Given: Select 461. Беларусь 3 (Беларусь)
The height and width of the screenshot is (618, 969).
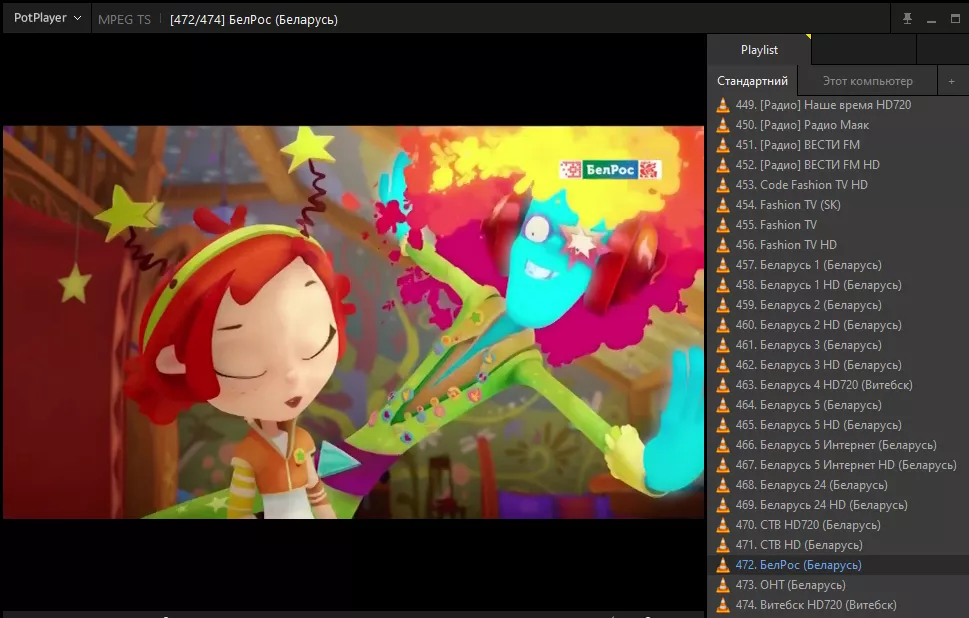Looking at the screenshot, I should (838, 345).
